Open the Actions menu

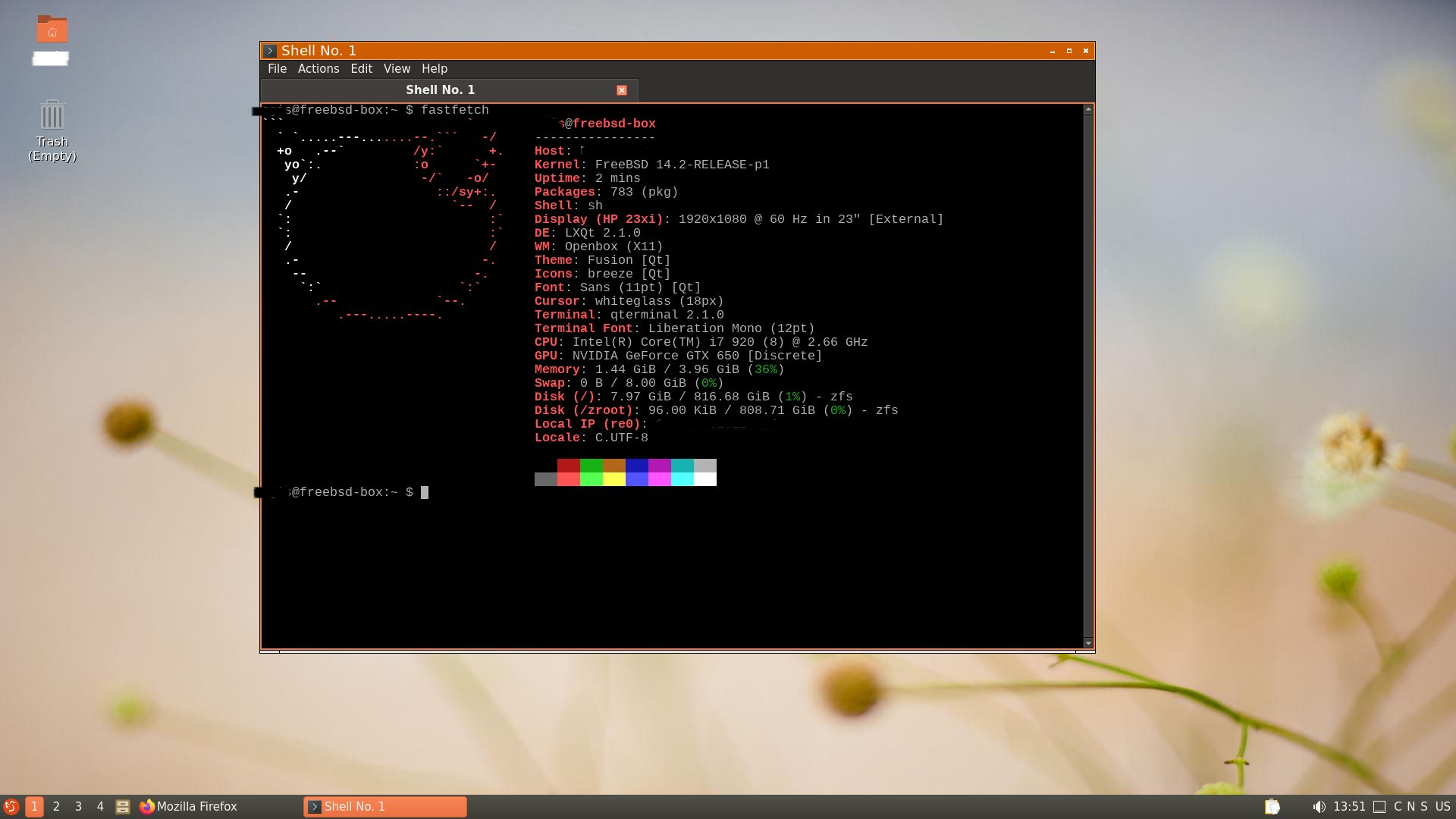[318, 68]
